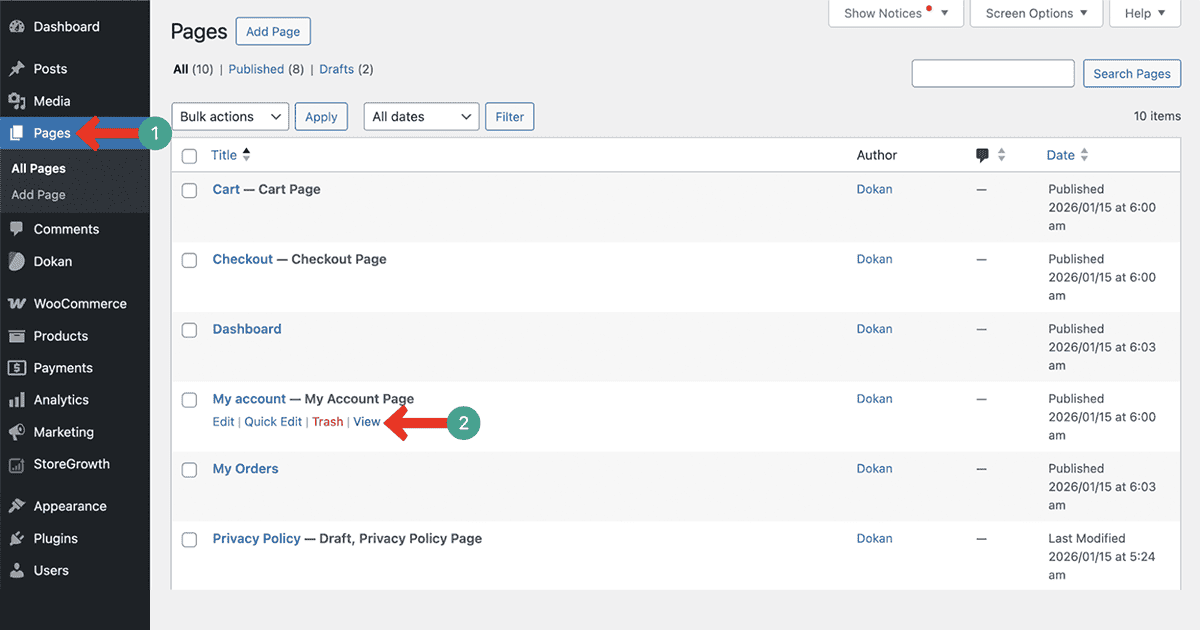Image resolution: width=1200 pixels, height=630 pixels.
Task: Open the Bulk actions dropdown
Action: [230, 116]
